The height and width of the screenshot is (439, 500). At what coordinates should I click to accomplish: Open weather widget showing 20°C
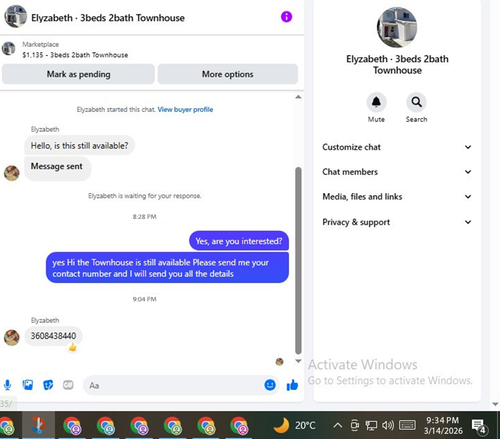(294, 425)
